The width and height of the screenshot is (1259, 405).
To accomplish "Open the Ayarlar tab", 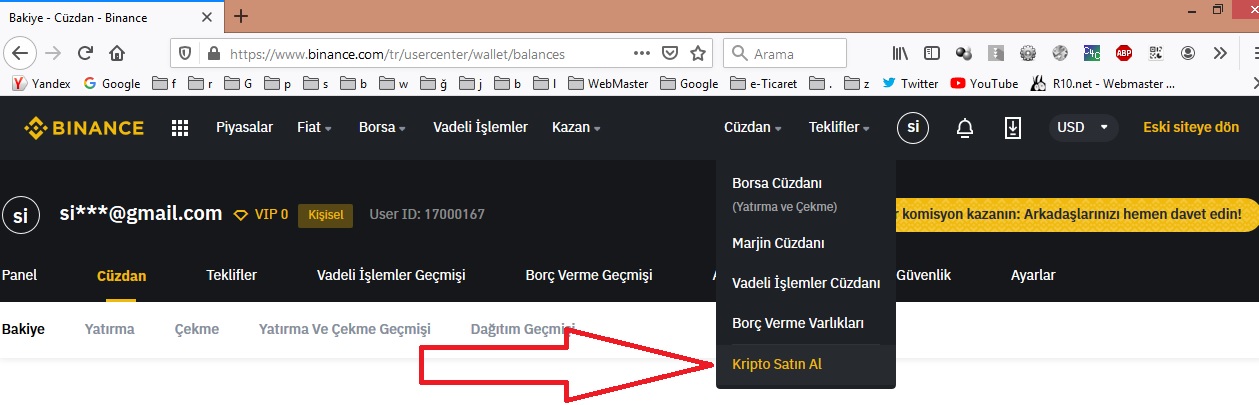I will [x=1033, y=275].
